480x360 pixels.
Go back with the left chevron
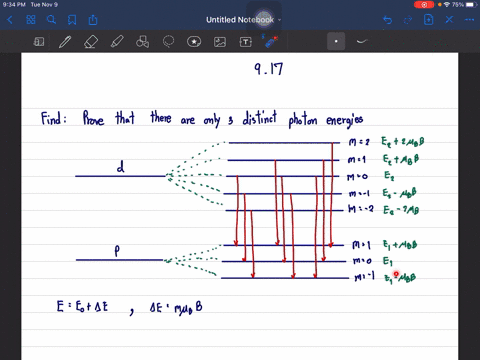click(10, 20)
